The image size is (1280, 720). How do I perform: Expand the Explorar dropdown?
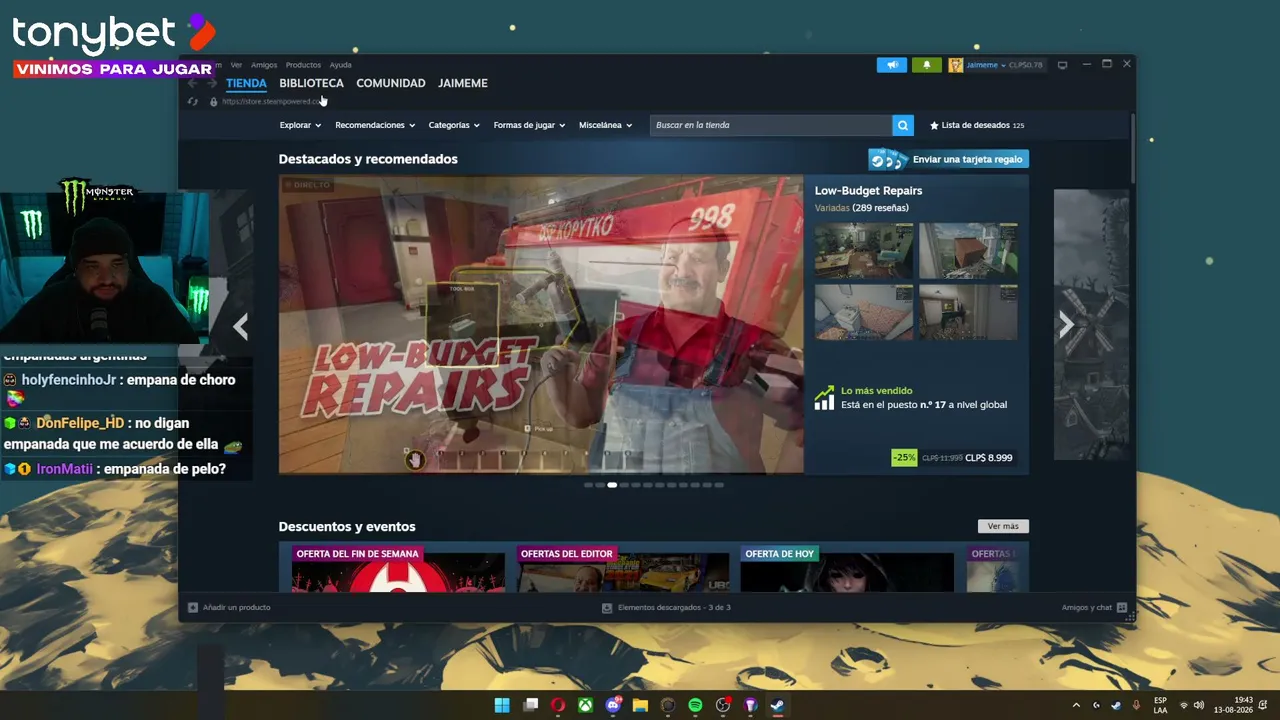[x=300, y=125]
